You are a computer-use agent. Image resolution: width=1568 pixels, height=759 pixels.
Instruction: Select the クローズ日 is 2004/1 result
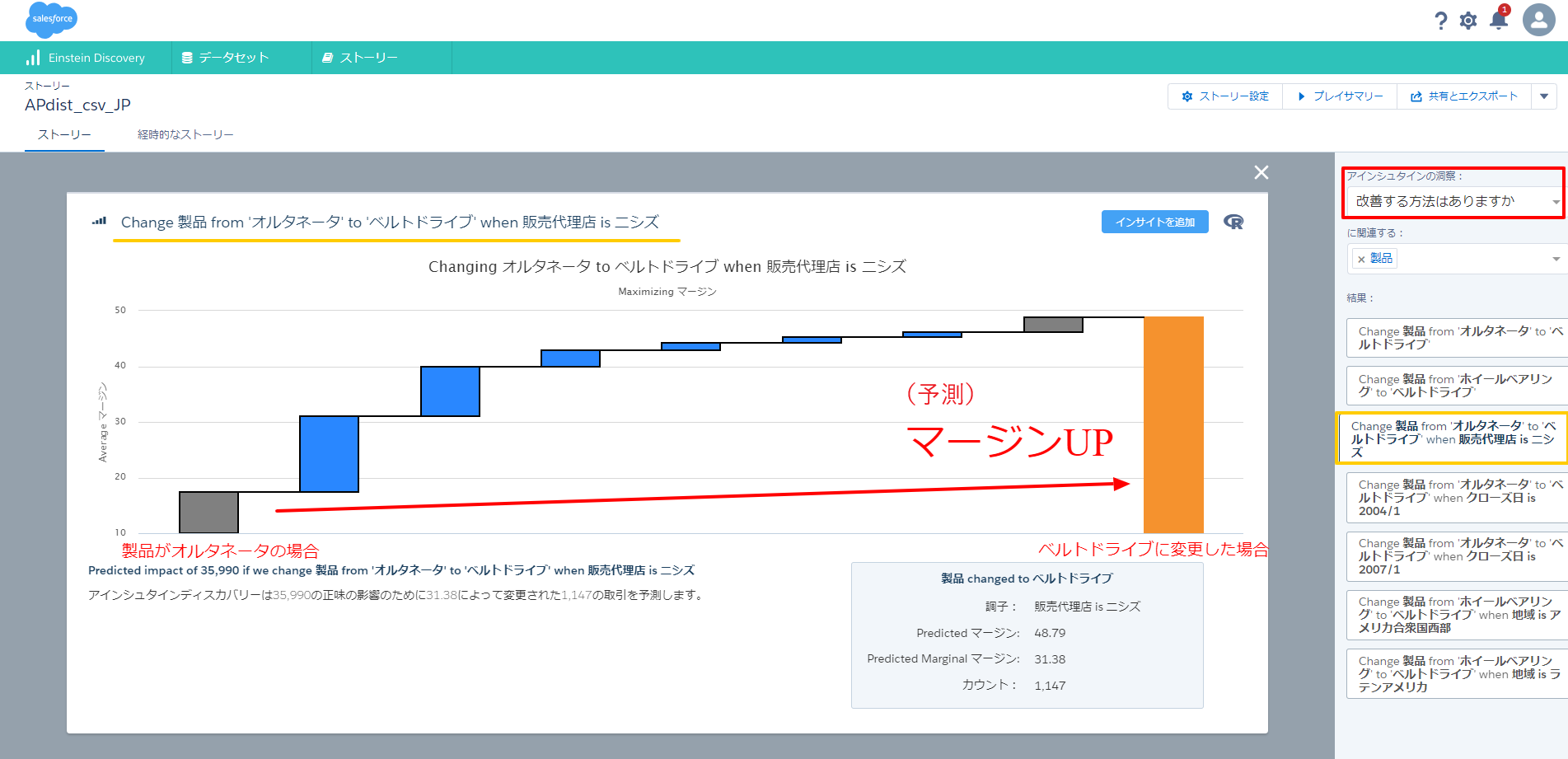1456,498
